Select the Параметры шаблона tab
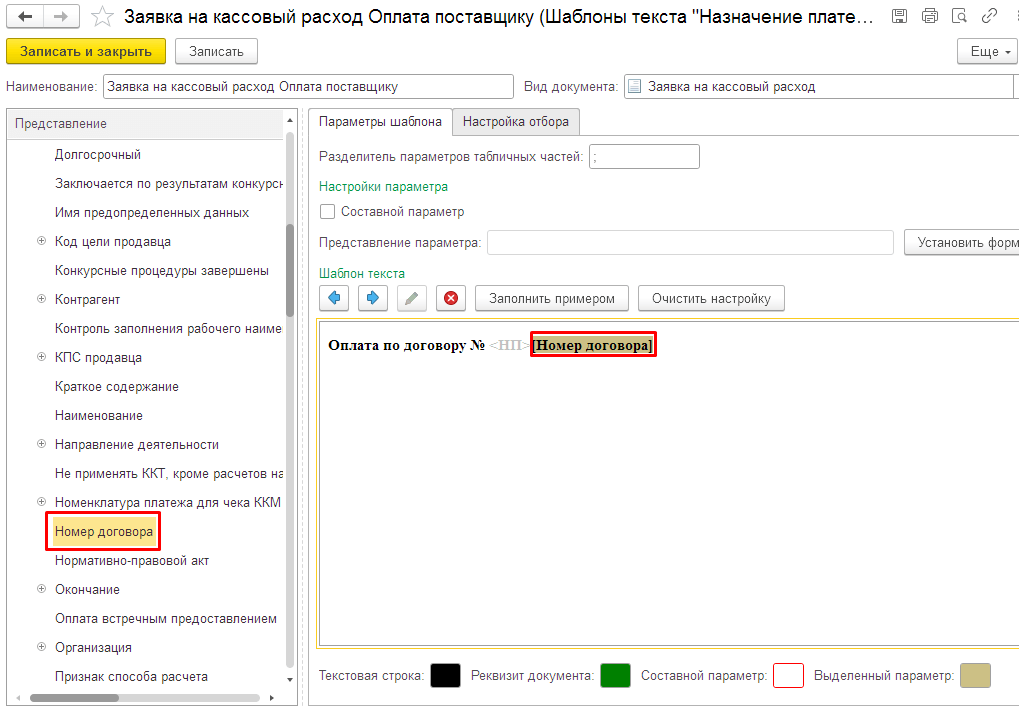The height and width of the screenshot is (706, 1019). coord(379,122)
